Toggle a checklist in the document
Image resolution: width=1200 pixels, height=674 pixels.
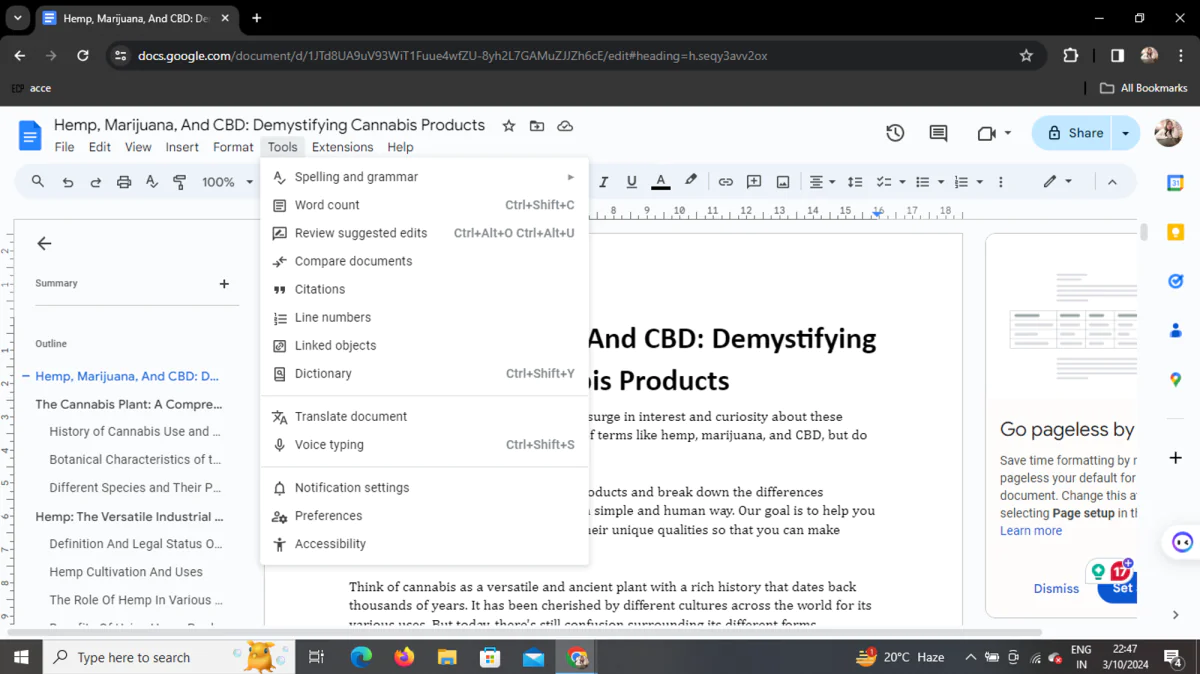point(884,181)
